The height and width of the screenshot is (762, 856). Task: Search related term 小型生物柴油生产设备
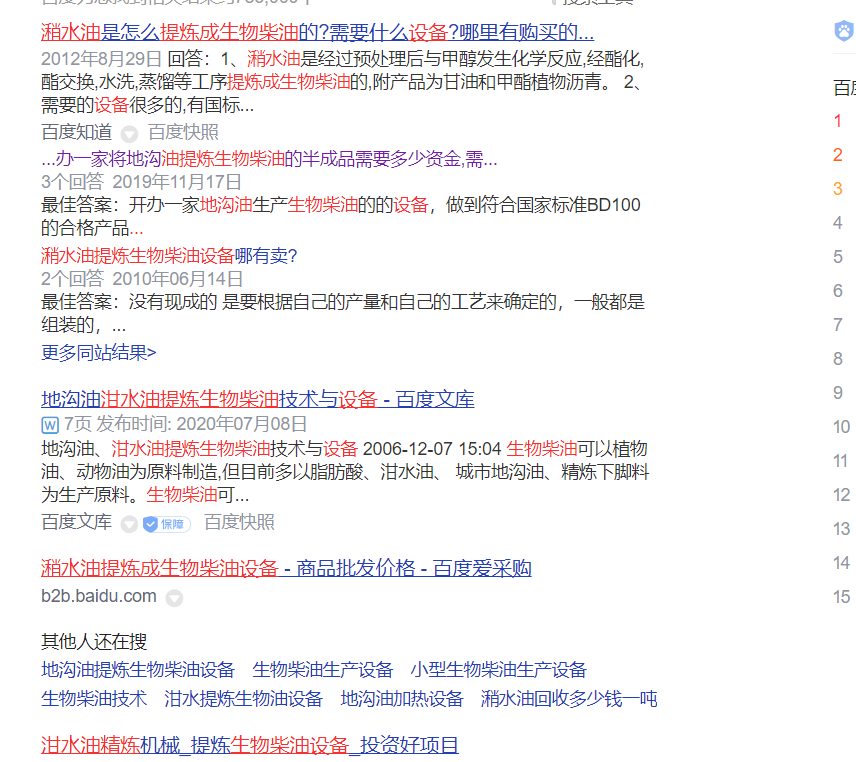coord(502,669)
